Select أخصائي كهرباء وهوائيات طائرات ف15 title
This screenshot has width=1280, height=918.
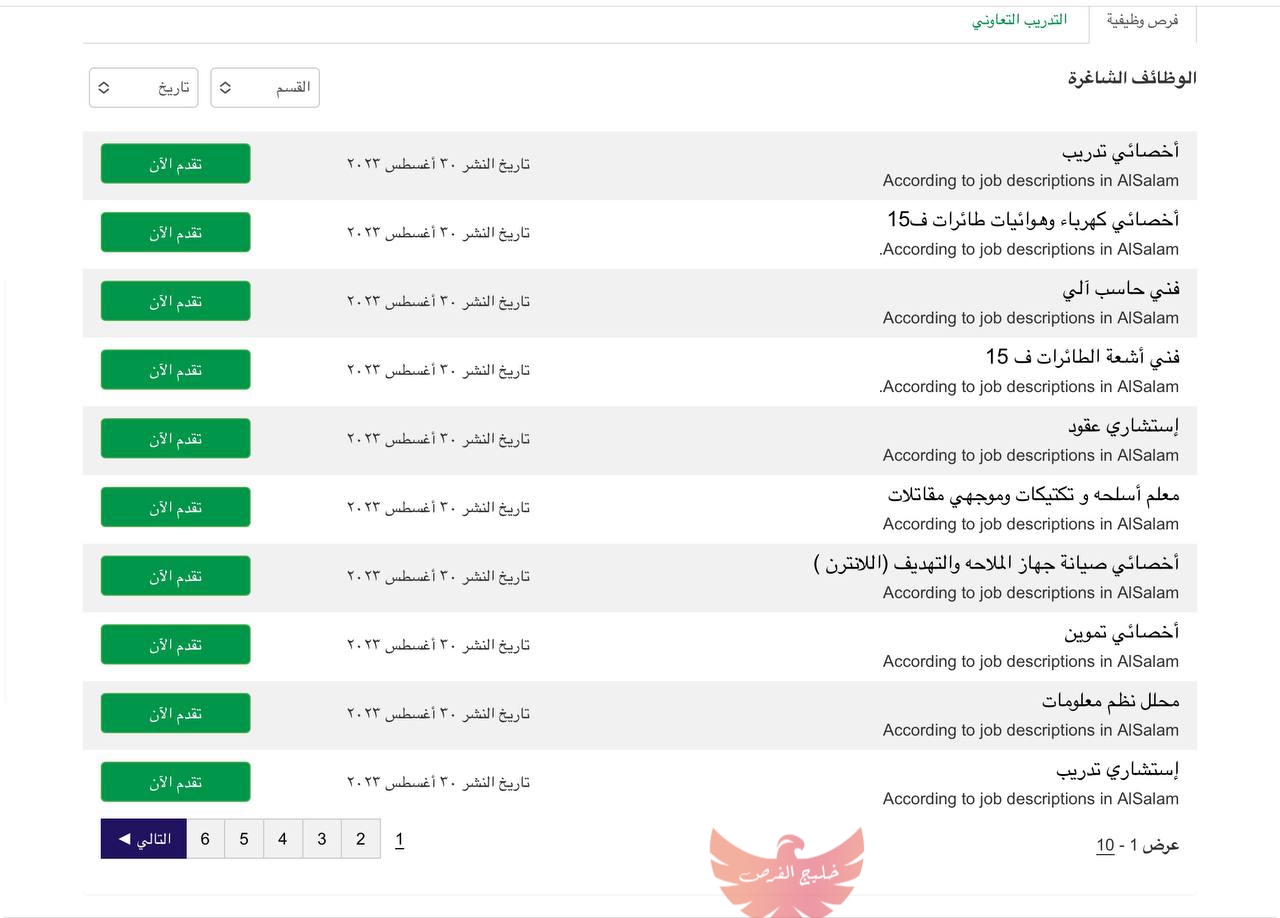click(1033, 220)
